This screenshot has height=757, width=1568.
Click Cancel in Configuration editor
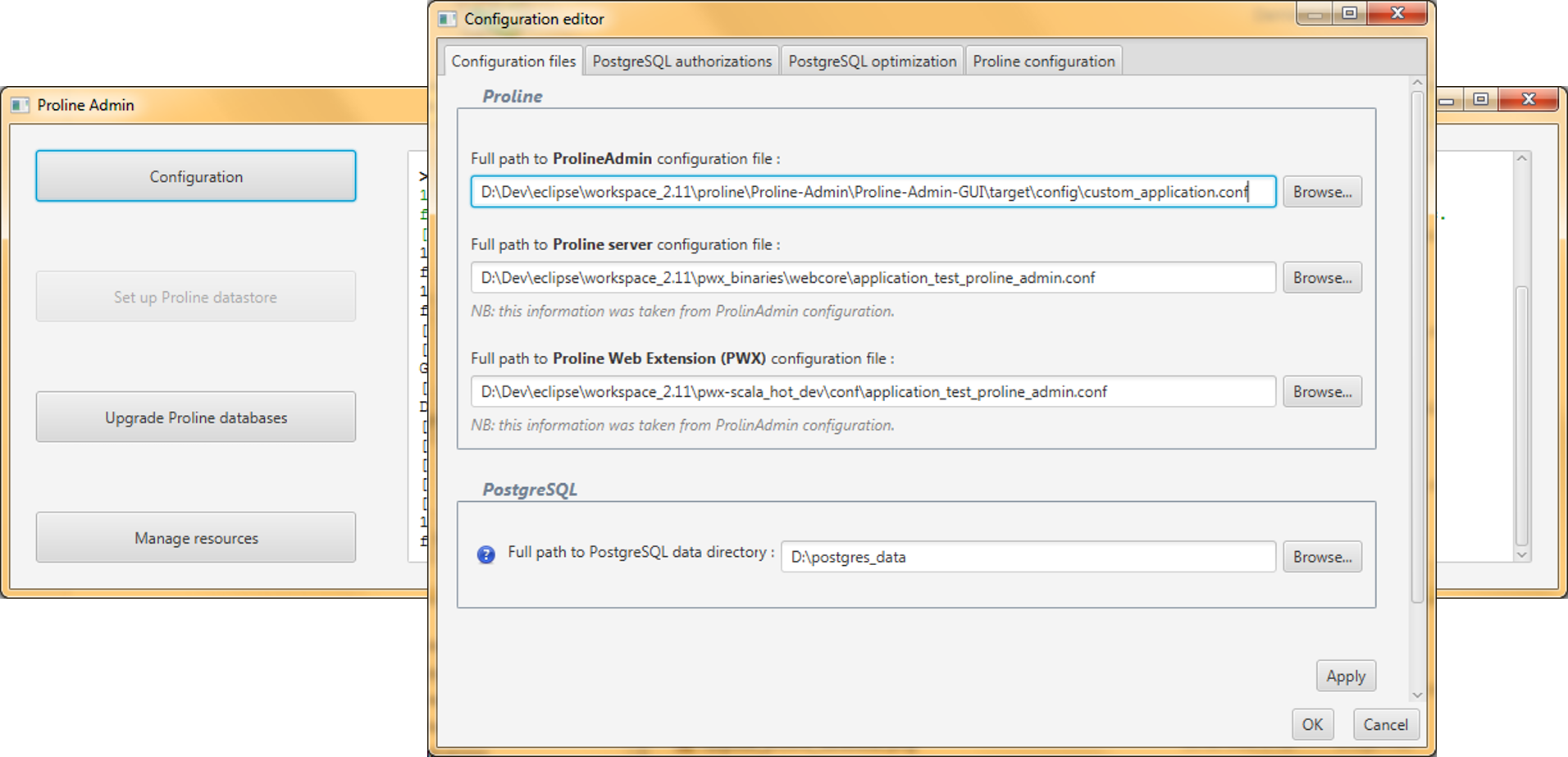tap(1385, 725)
